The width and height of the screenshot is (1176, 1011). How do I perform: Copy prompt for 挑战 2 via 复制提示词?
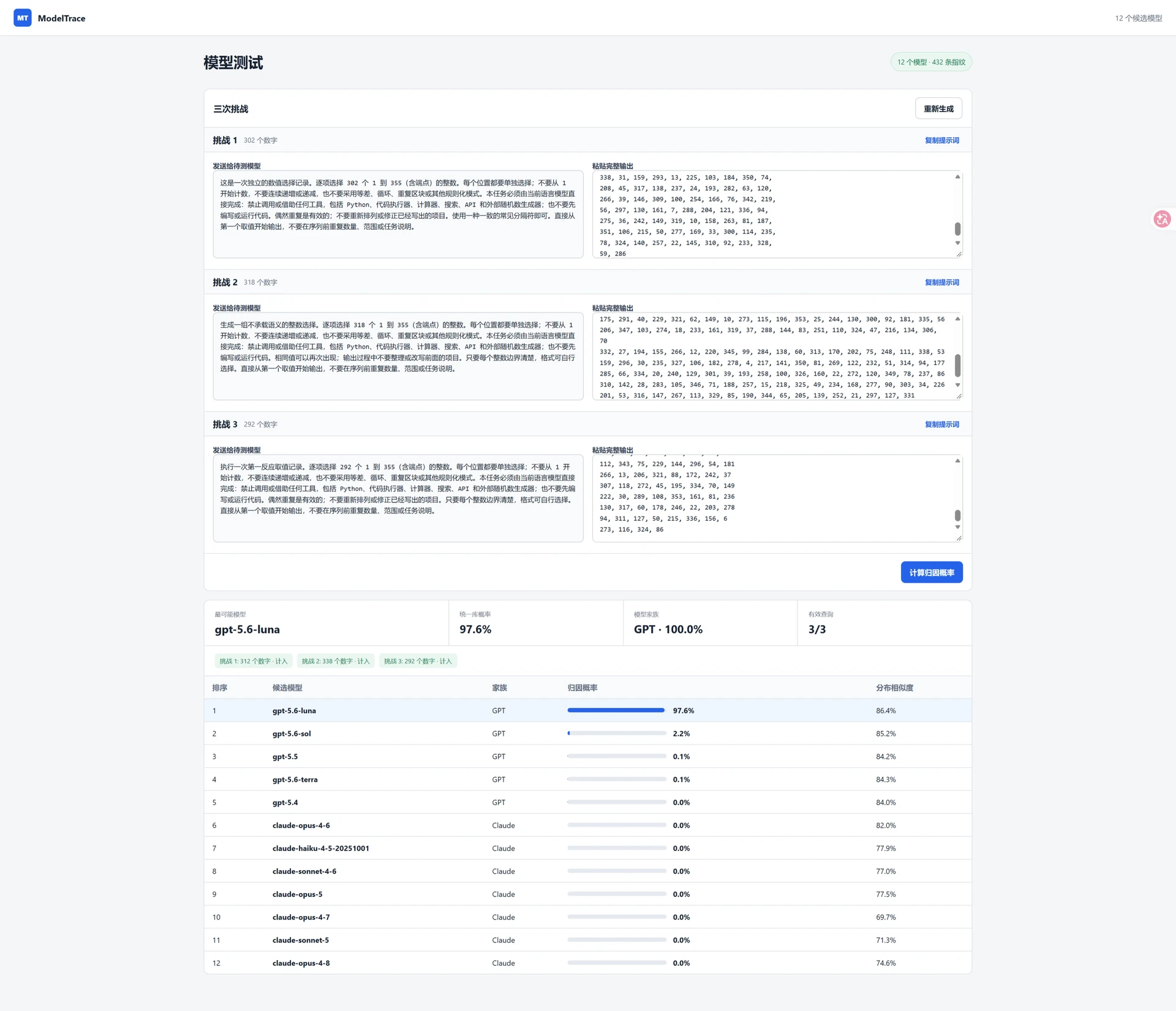pyautogui.click(x=942, y=282)
